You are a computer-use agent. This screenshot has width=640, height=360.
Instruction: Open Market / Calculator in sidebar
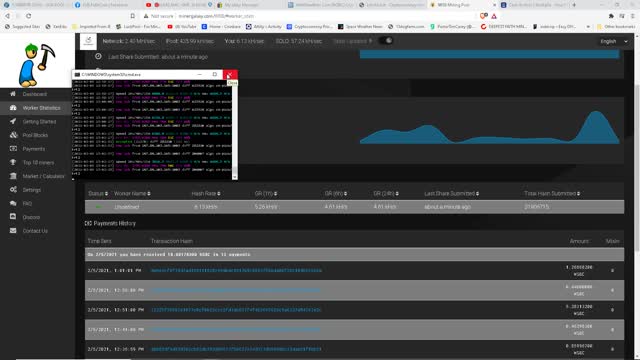click(x=43, y=176)
